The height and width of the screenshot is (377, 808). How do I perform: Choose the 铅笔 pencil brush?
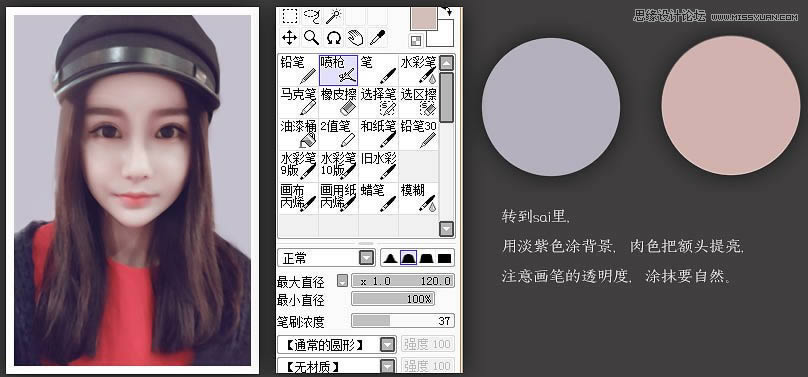(x=298, y=70)
